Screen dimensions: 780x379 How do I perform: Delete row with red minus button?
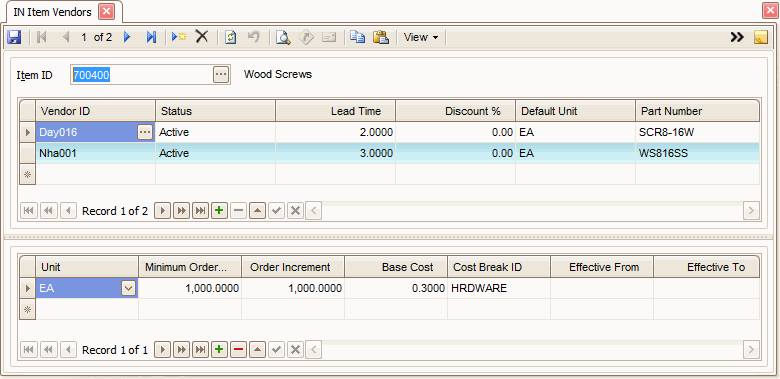click(238, 350)
